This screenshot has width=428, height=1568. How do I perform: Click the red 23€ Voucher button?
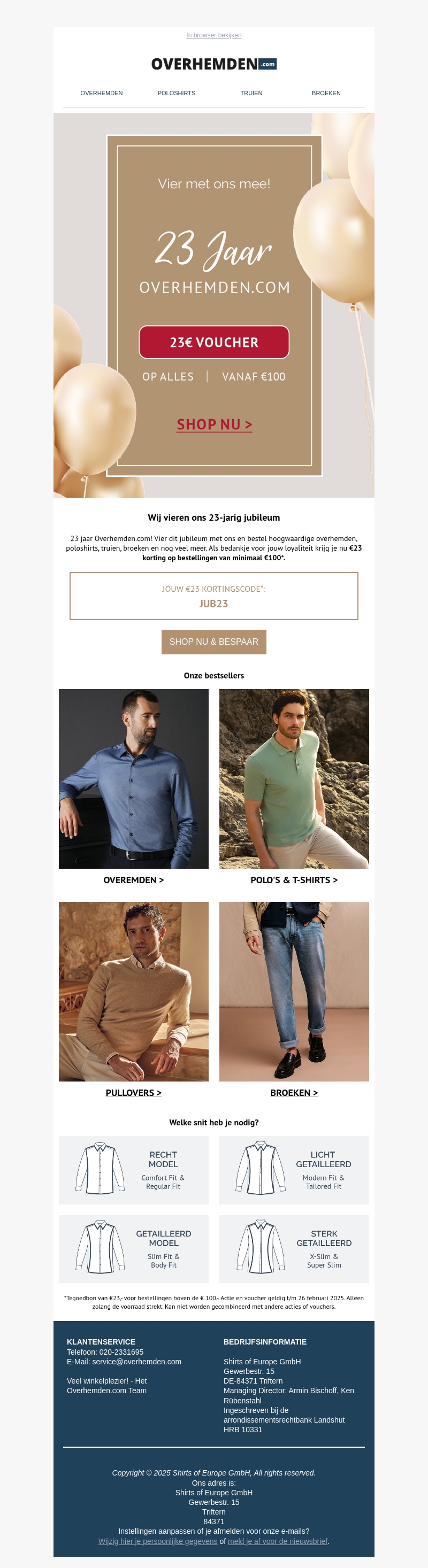click(215, 342)
